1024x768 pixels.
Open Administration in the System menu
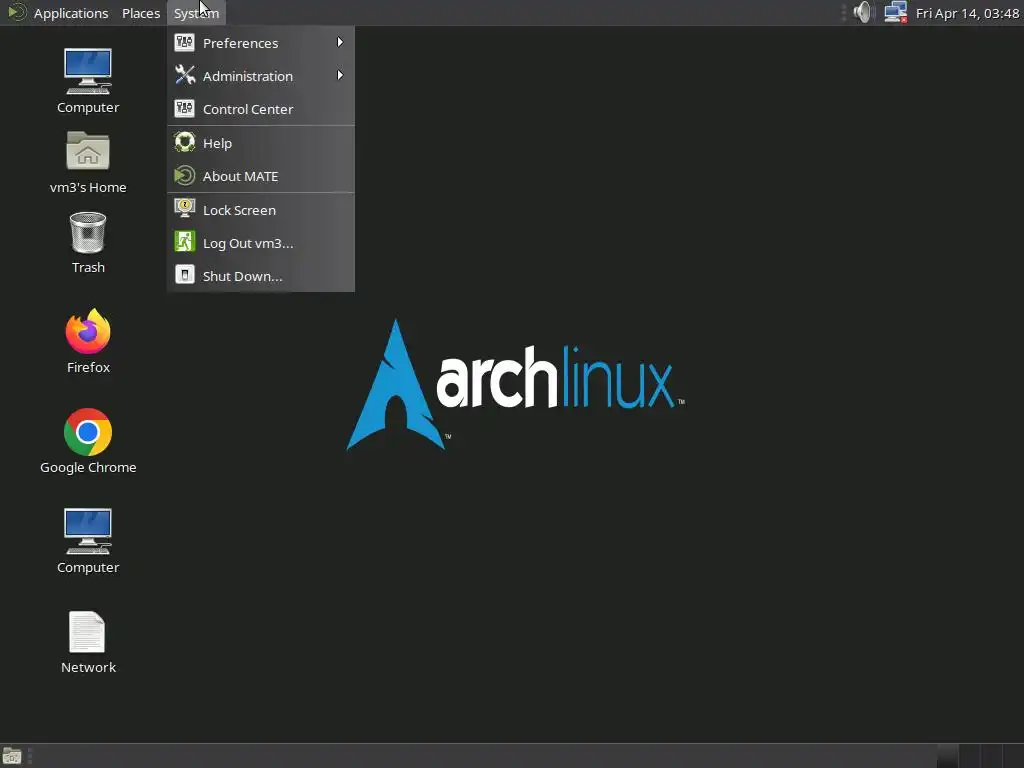pos(261,76)
